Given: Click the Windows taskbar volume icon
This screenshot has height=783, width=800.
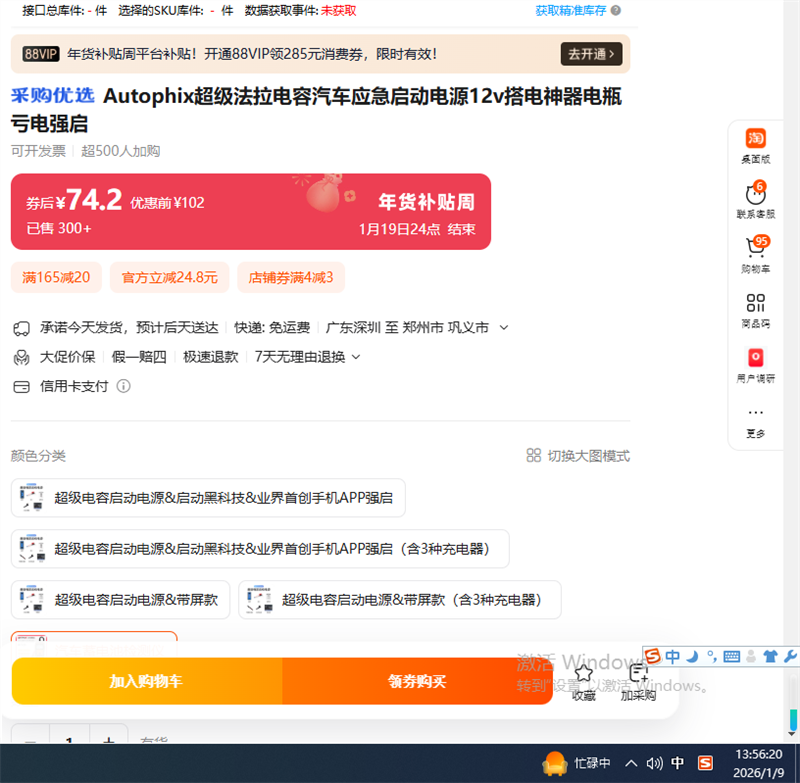Looking at the screenshot, I should coord(655,763).
